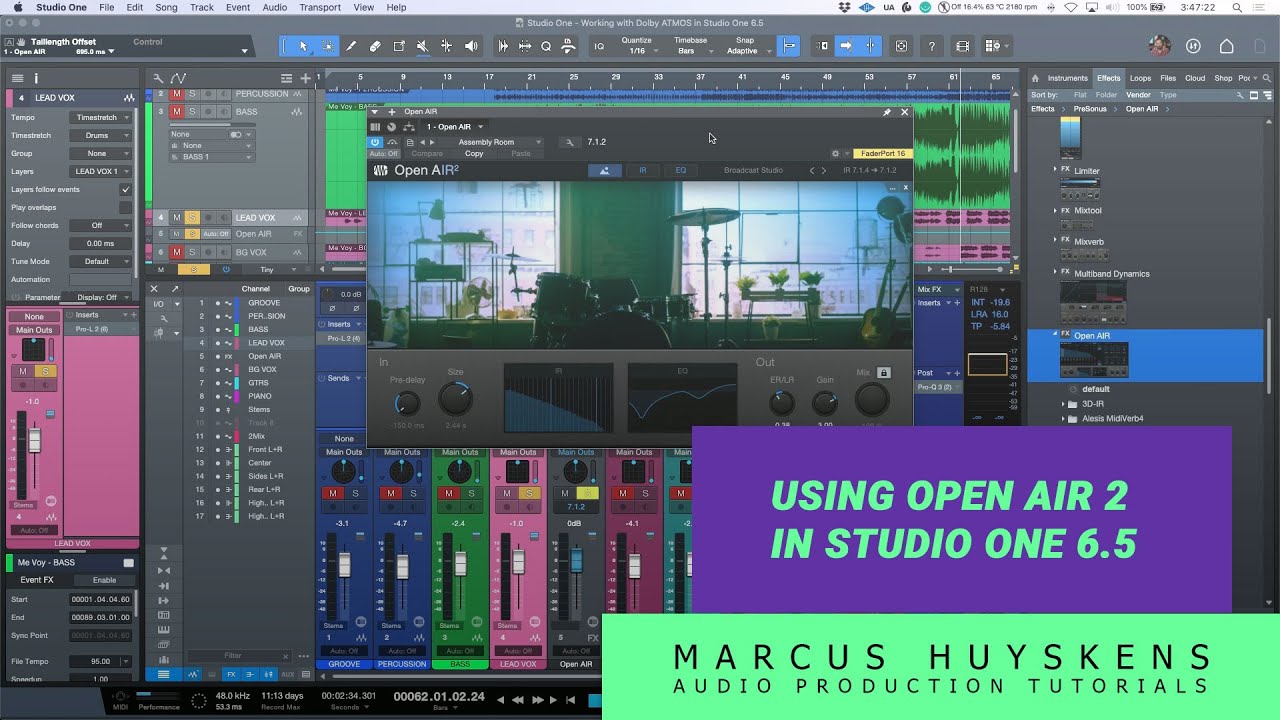Open the Transport menu in the menu bar

[320, 7]
